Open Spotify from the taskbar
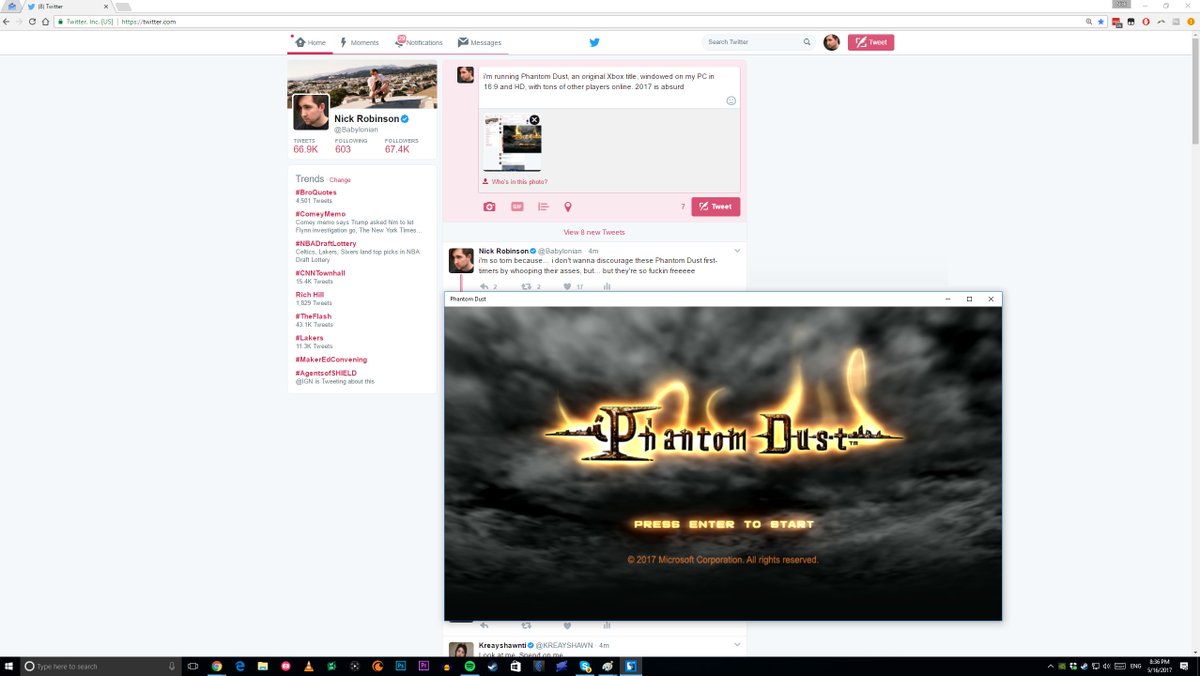Image resolution: width=1200 pixels, height=676 pixels. 470,666
